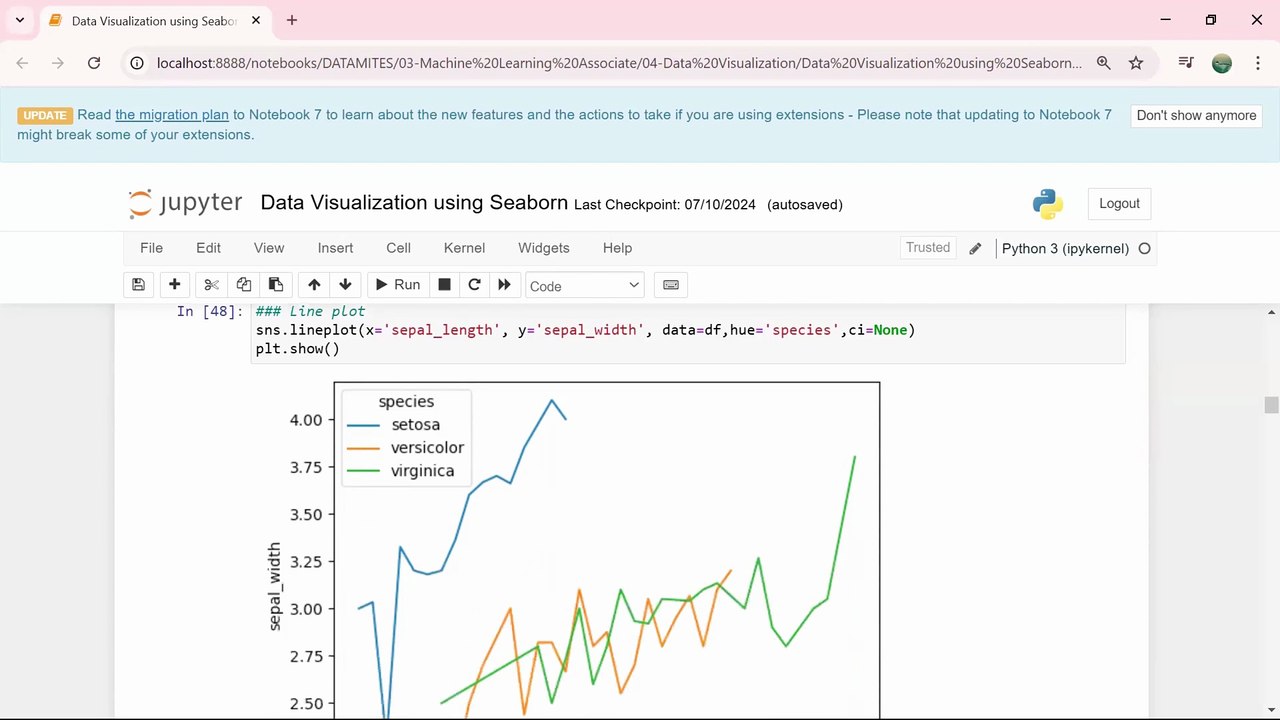The height and width of the screenshot is (720, 1280).
Task: Click the localhost URL address bar
Action: [x=619, y=63]
